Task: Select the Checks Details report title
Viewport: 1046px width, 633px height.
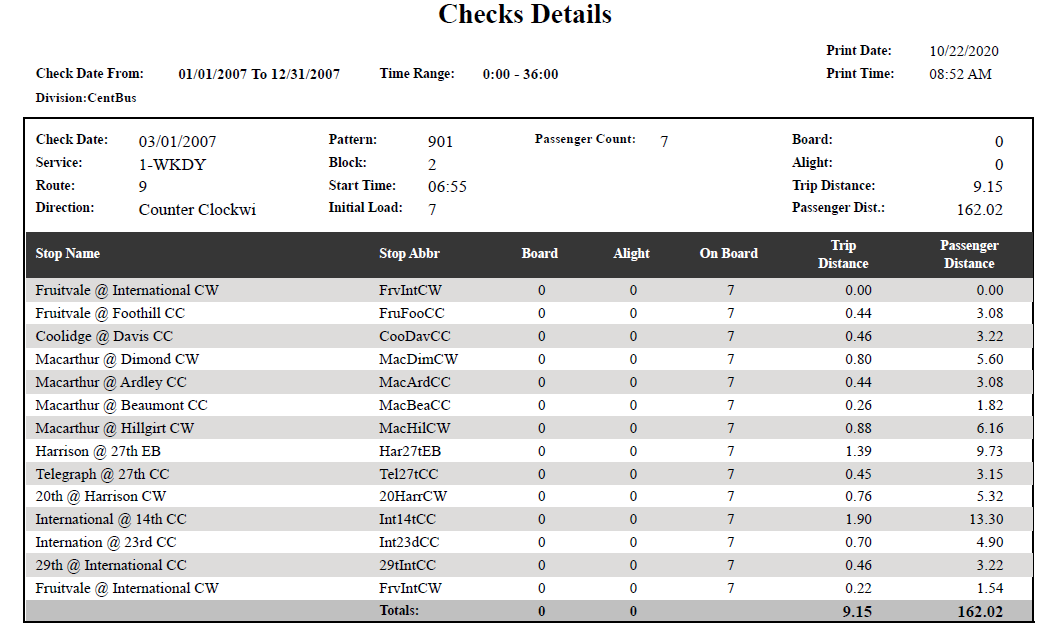Action: click(x=523, y=14)
